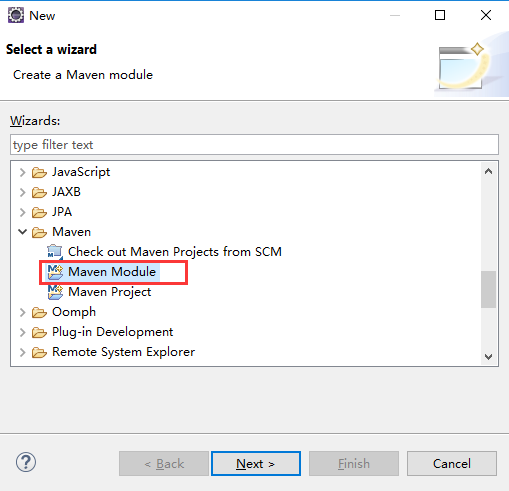509x491 pixels.
Task: Click the Eclipse icon in the title bar
Action: pyautogui.click(x=16, y=15)
